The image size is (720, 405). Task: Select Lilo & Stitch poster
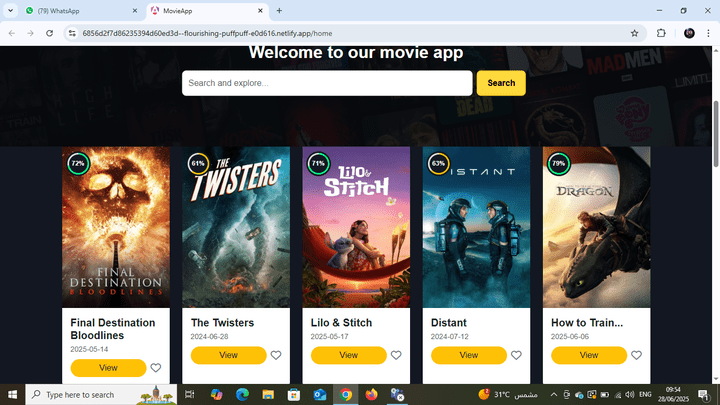356,227
